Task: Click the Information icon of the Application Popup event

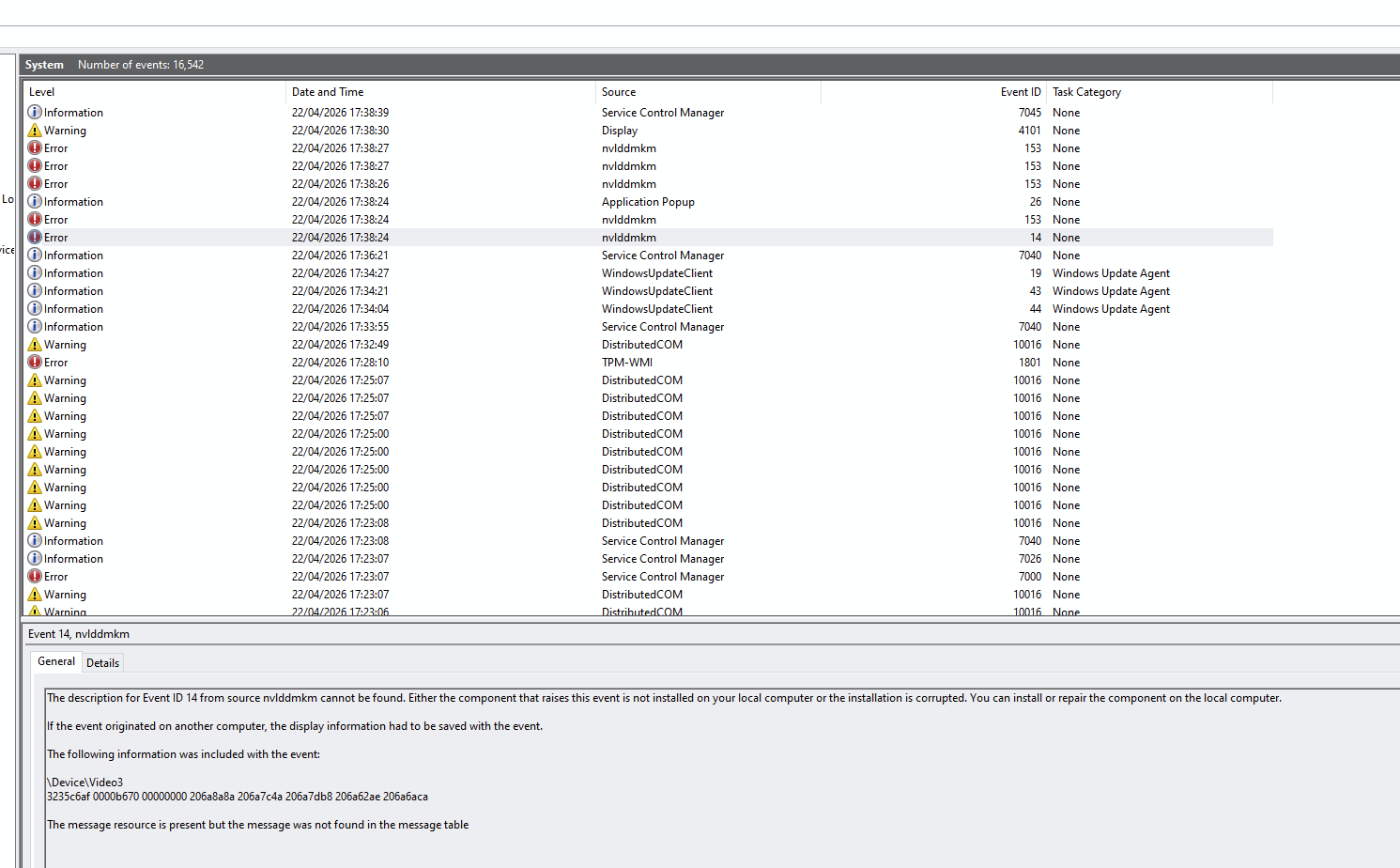Action: [x=35, y=201]
